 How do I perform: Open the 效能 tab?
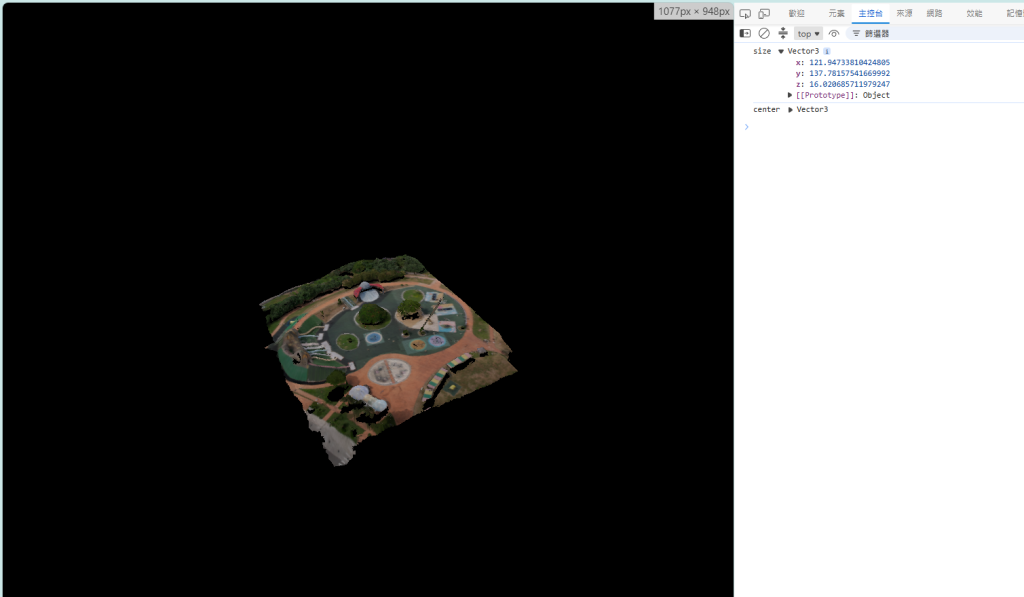(974, 14)
